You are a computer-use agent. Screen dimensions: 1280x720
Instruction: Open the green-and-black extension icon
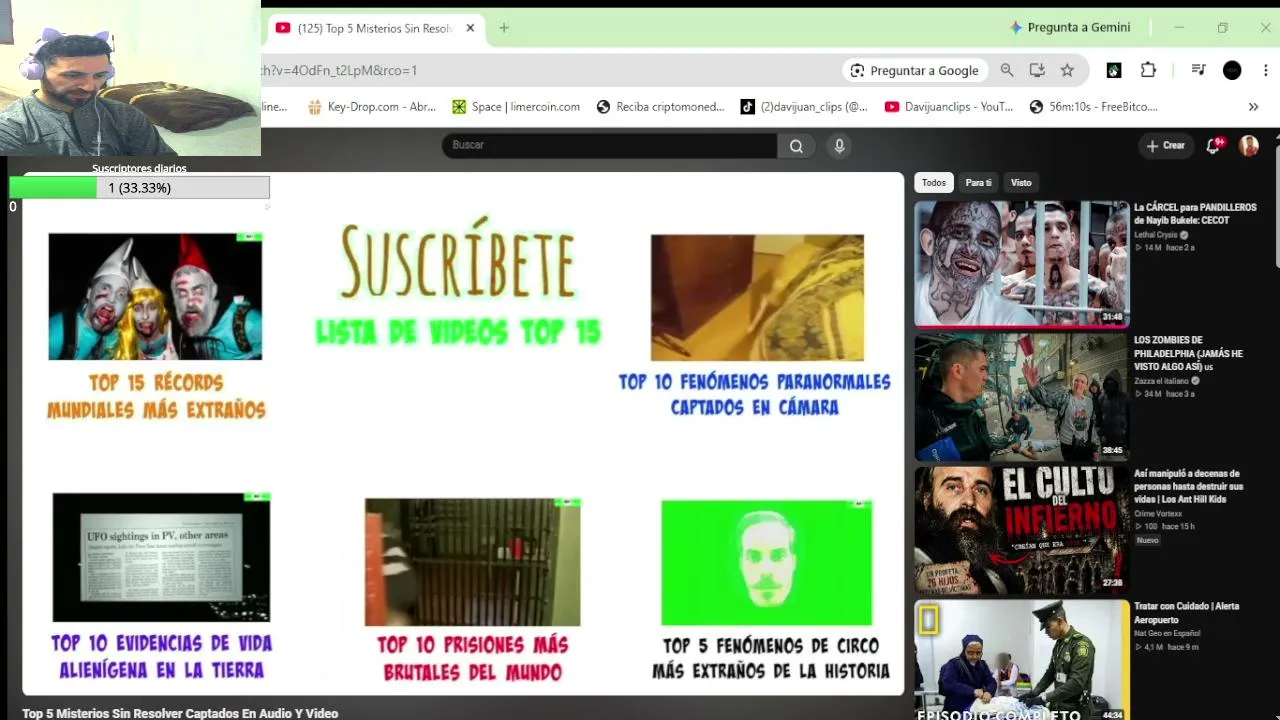tap(1113, 70)
